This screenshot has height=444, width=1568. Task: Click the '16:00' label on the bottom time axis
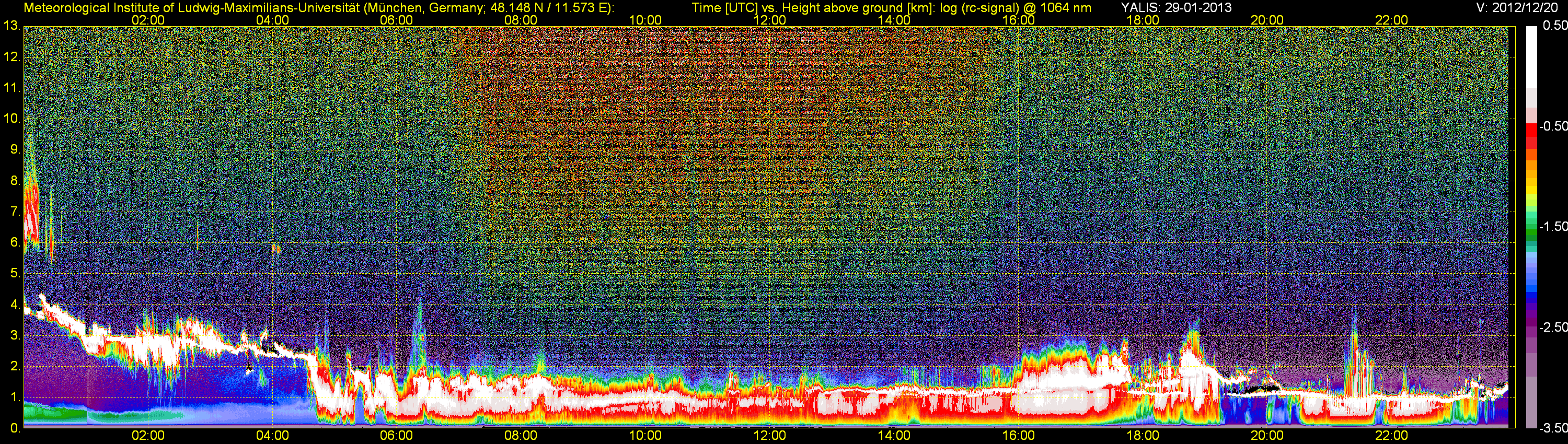click(1018, 436)
